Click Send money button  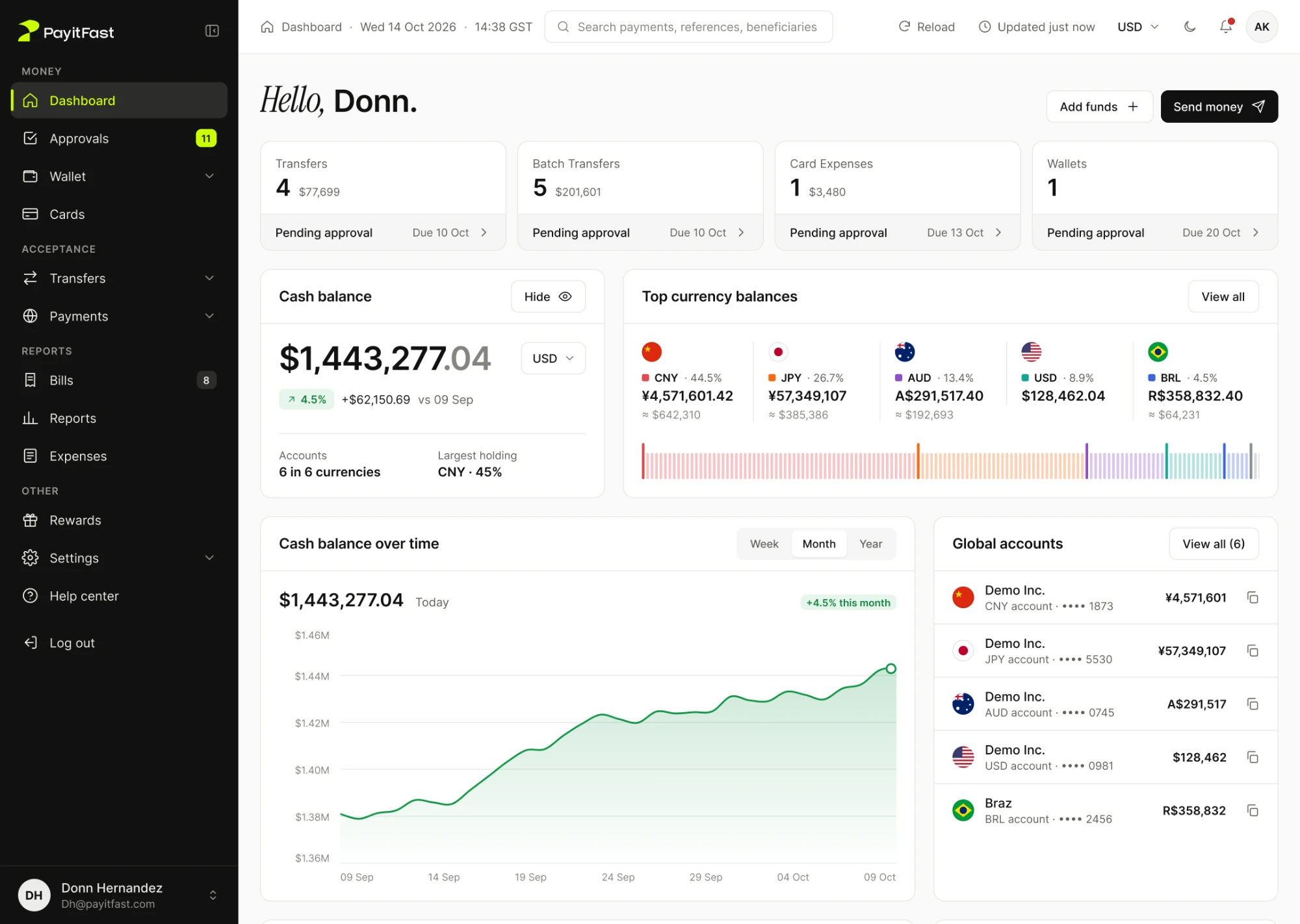tap(1219, 107)
